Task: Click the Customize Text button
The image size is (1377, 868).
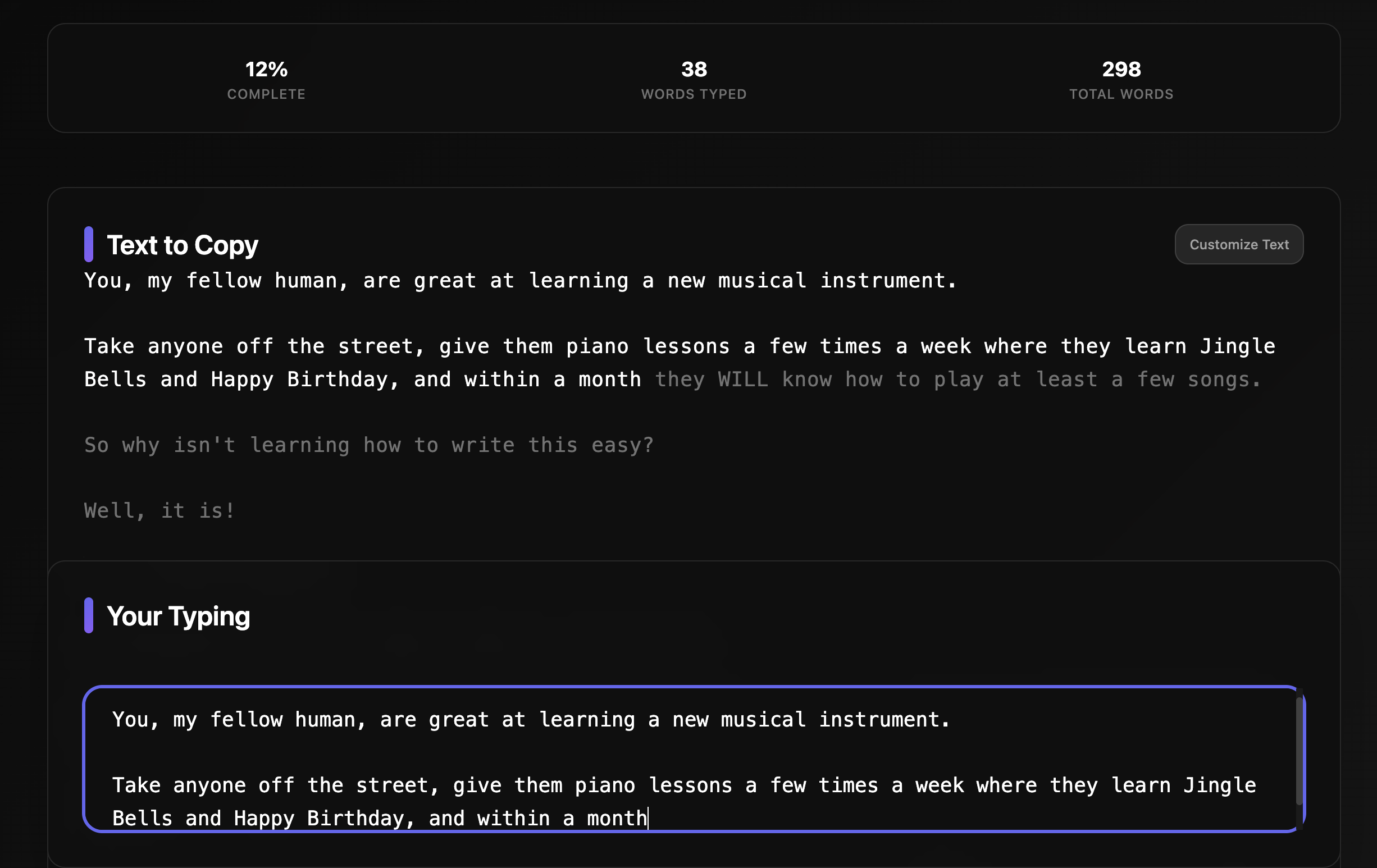Action: pos(1239,244)
